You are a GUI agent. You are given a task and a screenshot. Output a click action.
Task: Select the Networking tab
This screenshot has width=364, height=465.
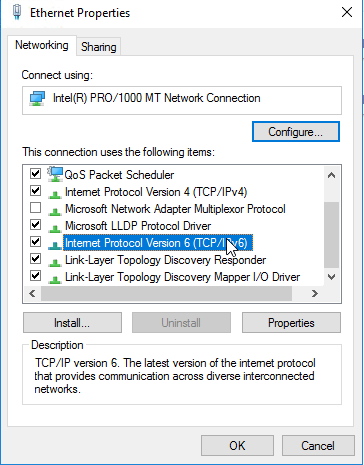coord(42,45)
